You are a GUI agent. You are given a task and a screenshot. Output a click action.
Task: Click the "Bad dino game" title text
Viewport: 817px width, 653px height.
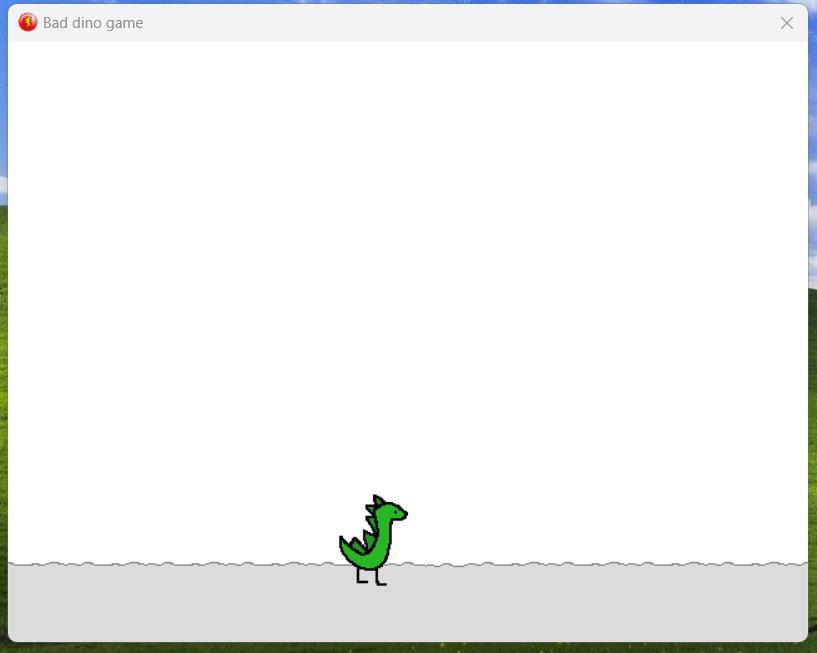pos(93,23)
